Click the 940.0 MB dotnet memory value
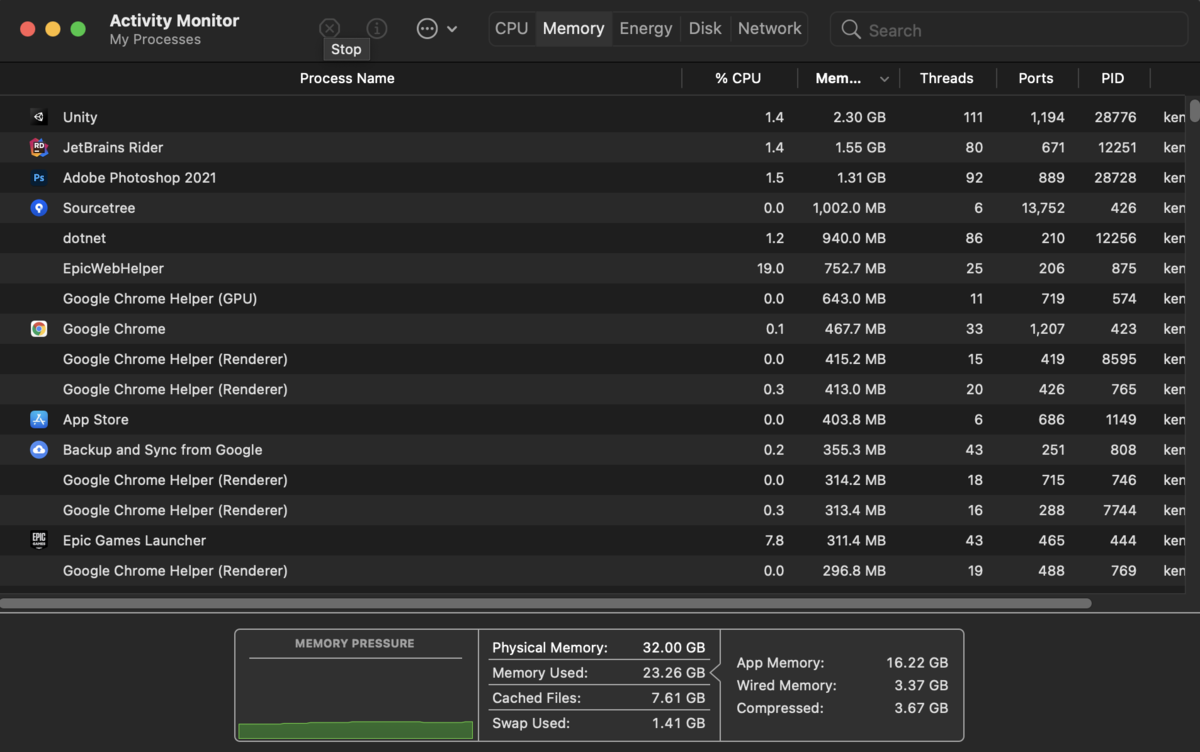The height and width of the screenshot is (752, 1200). (854, 238)
